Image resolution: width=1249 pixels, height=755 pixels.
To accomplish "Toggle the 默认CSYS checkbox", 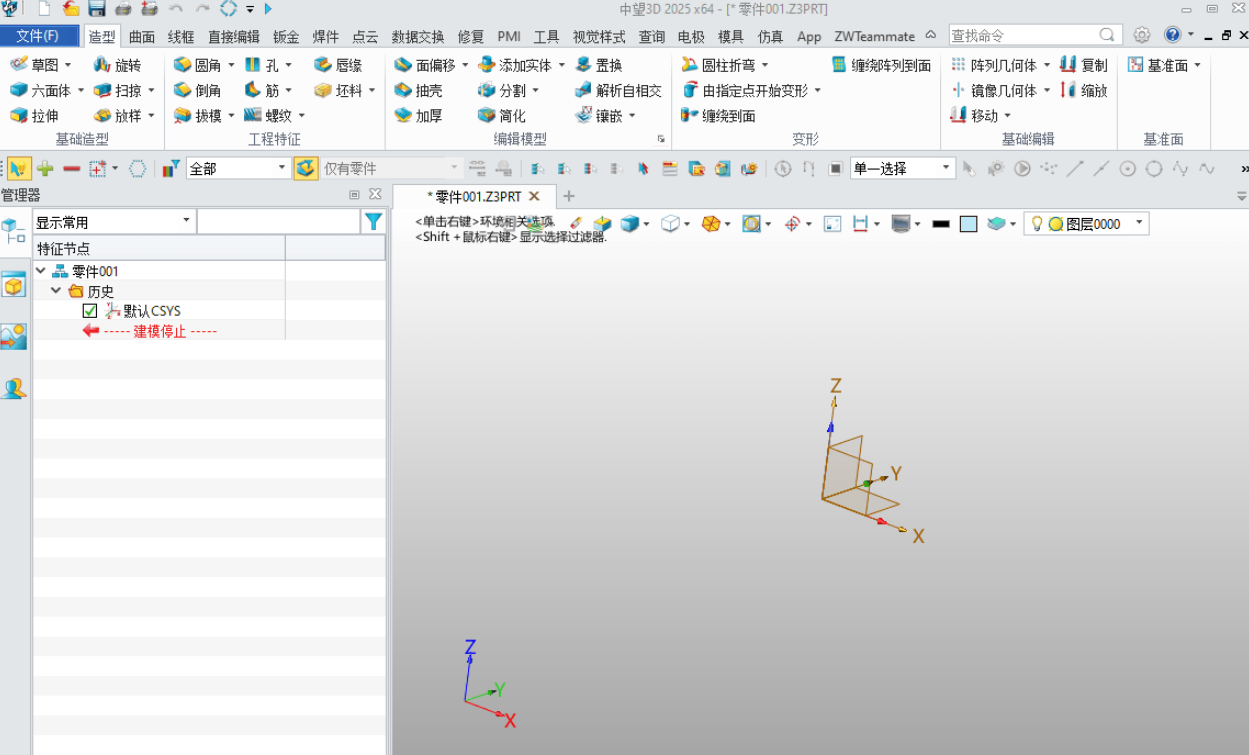I will [90, 311].
